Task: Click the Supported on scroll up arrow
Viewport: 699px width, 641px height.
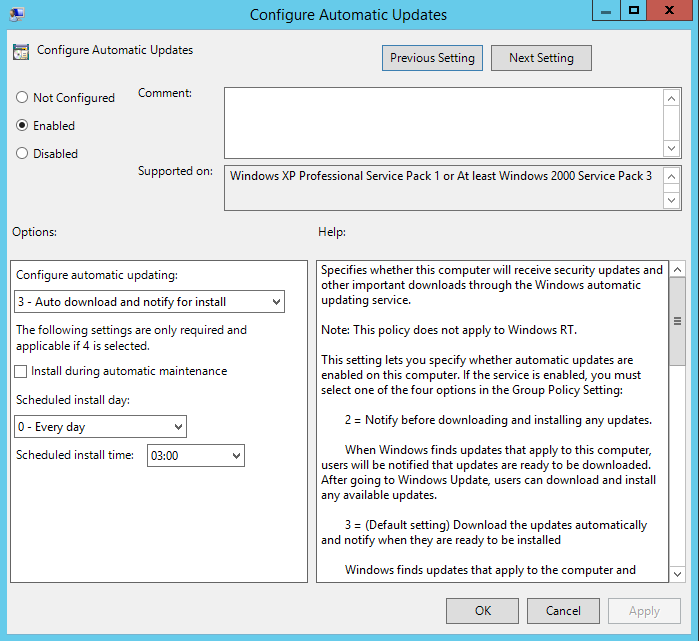Action: (x=671, y=177)
